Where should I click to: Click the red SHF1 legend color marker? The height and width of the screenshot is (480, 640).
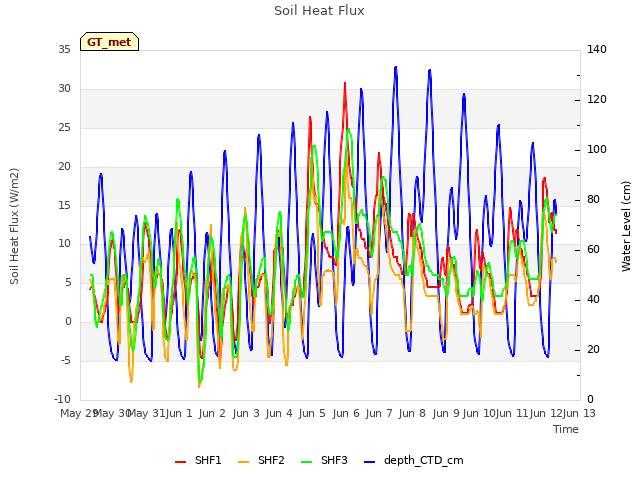180,462
